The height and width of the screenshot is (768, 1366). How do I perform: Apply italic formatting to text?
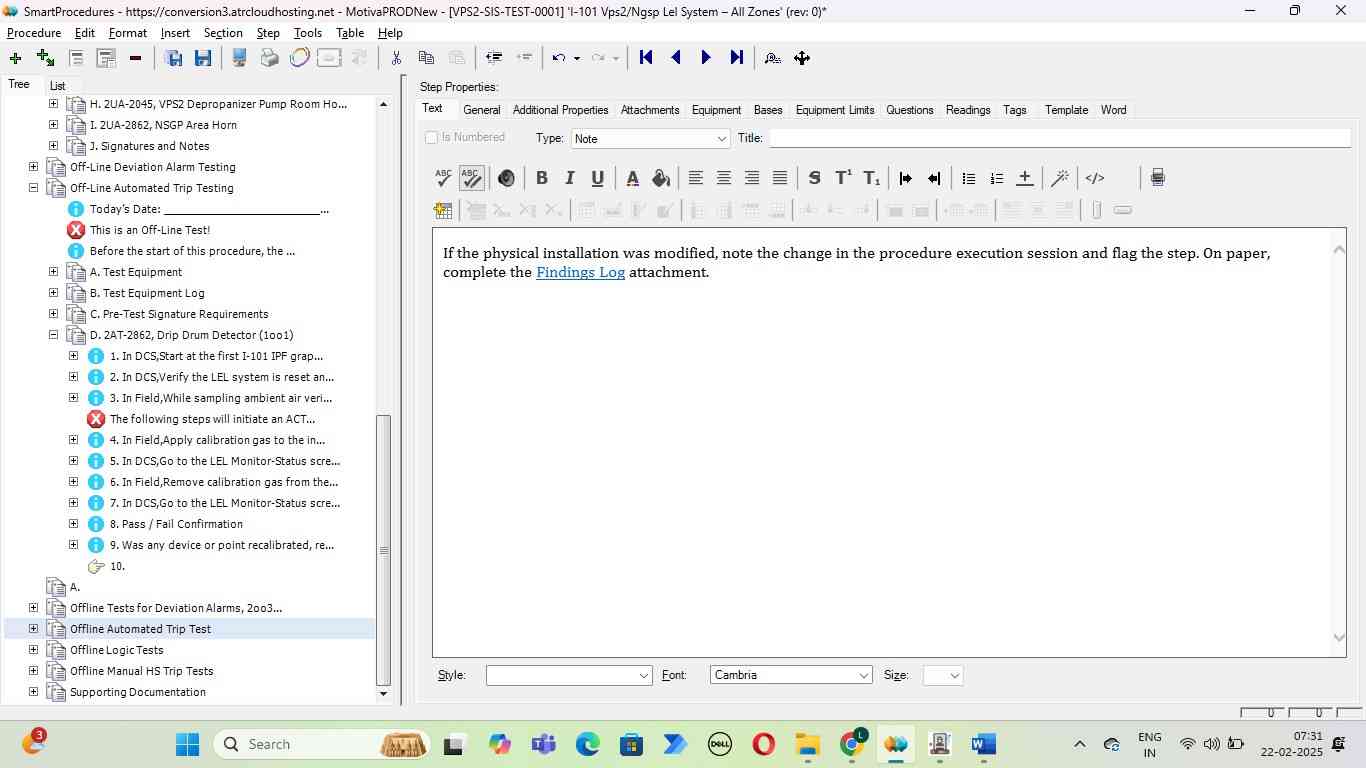coord(570,178)
